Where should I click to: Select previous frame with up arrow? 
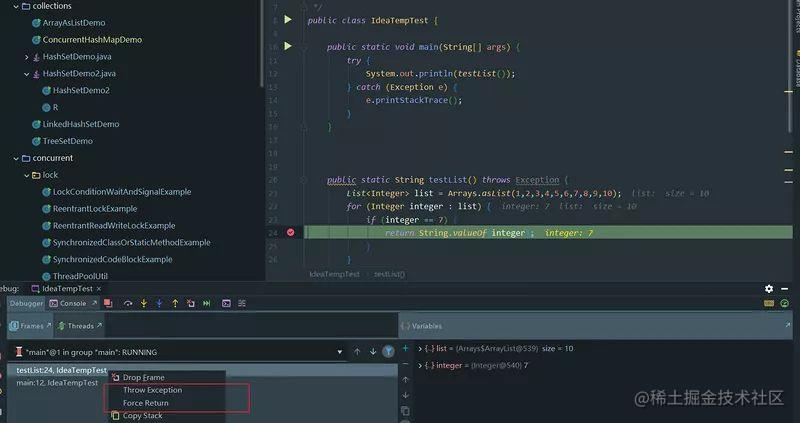[x=357, y=352]
